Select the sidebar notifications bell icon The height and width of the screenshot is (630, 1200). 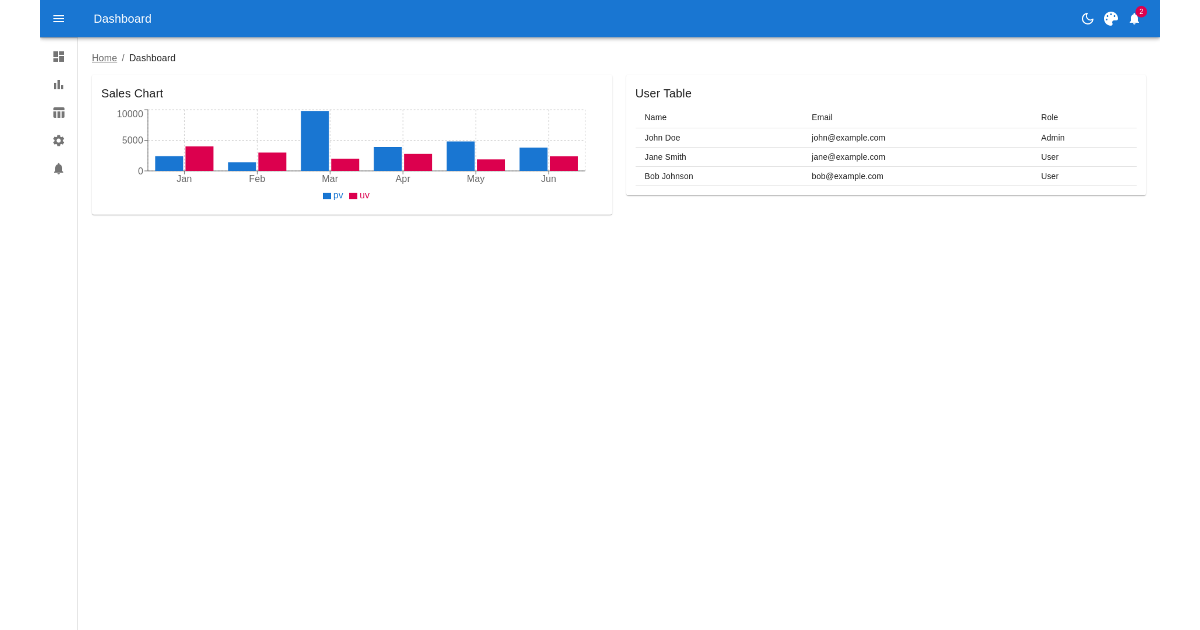59,169
